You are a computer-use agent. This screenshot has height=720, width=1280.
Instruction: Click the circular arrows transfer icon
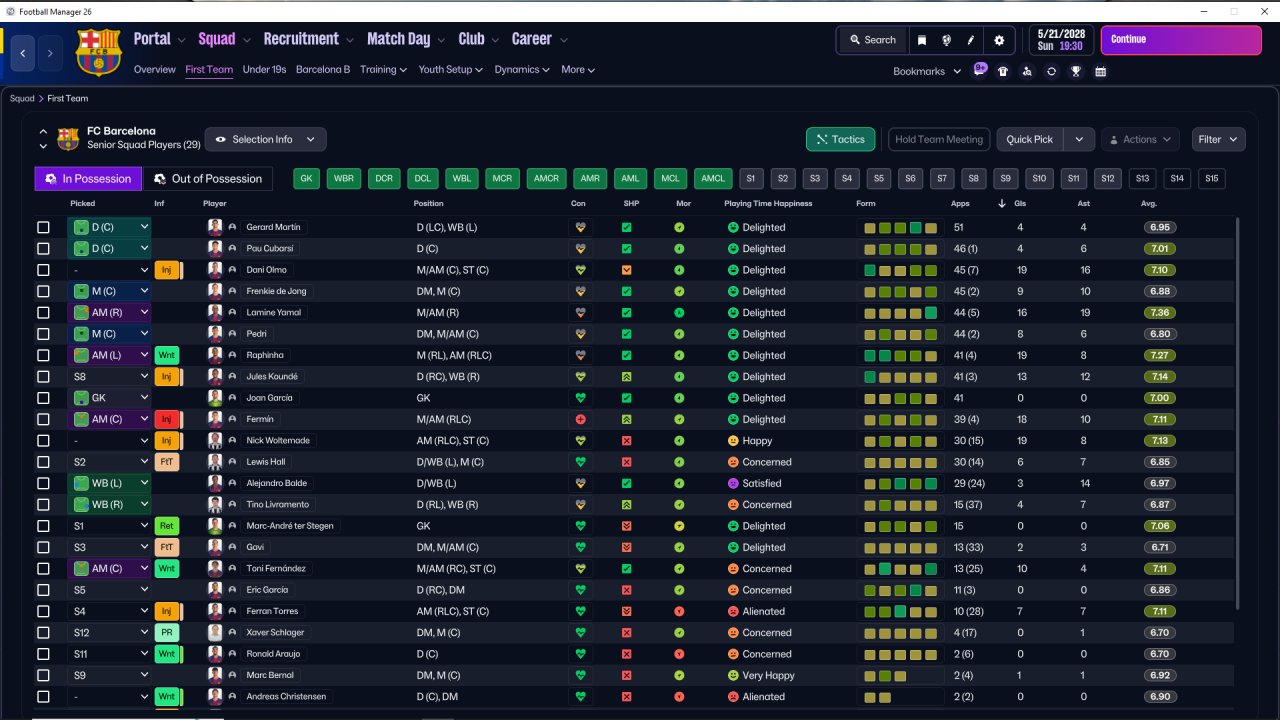[x=1051, y=71]
